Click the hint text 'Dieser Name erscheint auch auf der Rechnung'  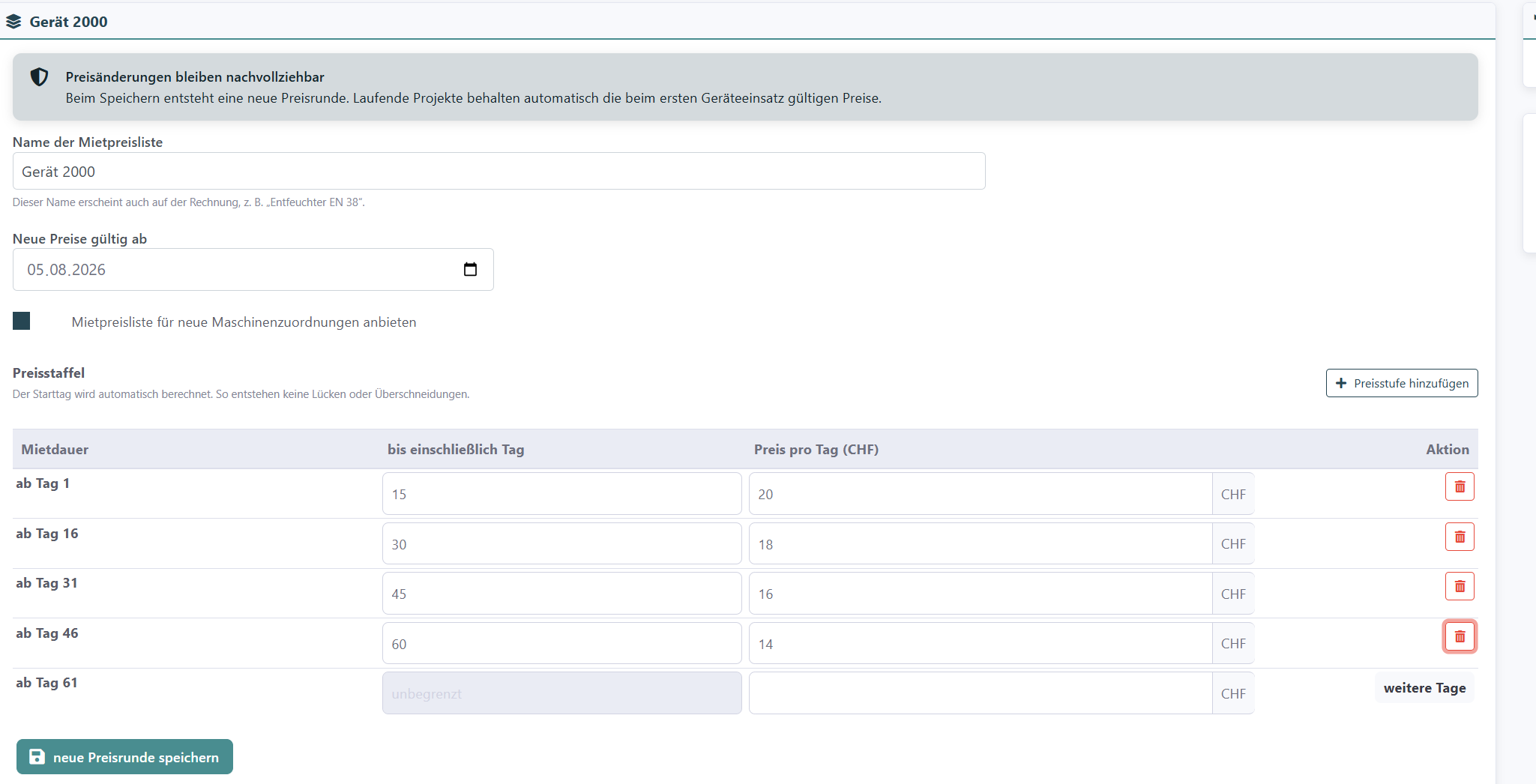click(189, 202)
